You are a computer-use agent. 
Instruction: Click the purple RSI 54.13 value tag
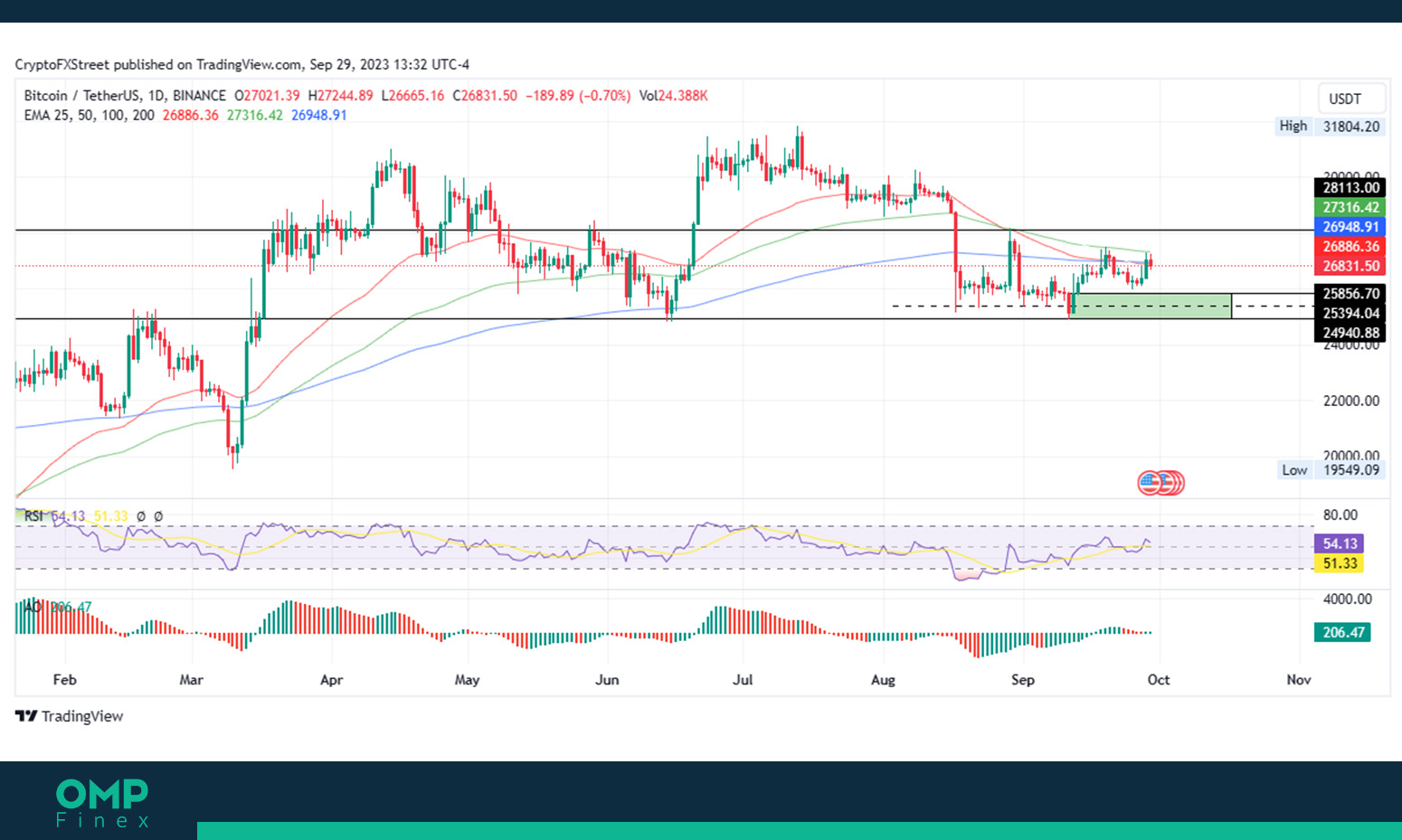point(1339,543)
